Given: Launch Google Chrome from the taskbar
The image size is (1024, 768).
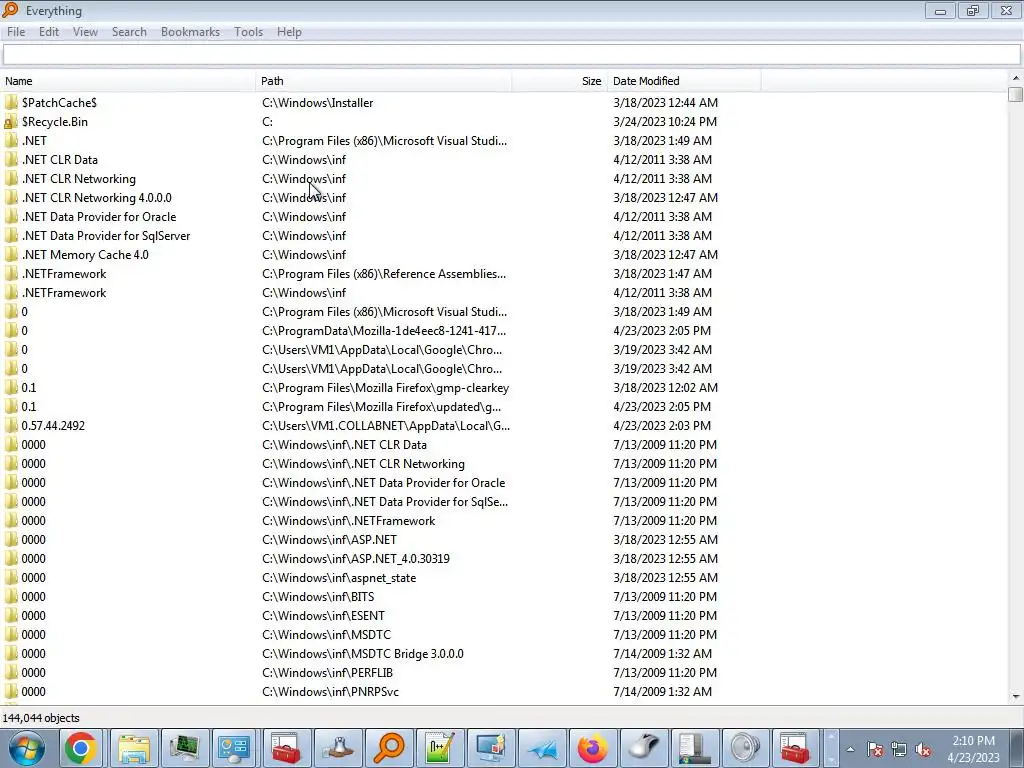Looking at the screenshot, I should (x=80, y=748).
